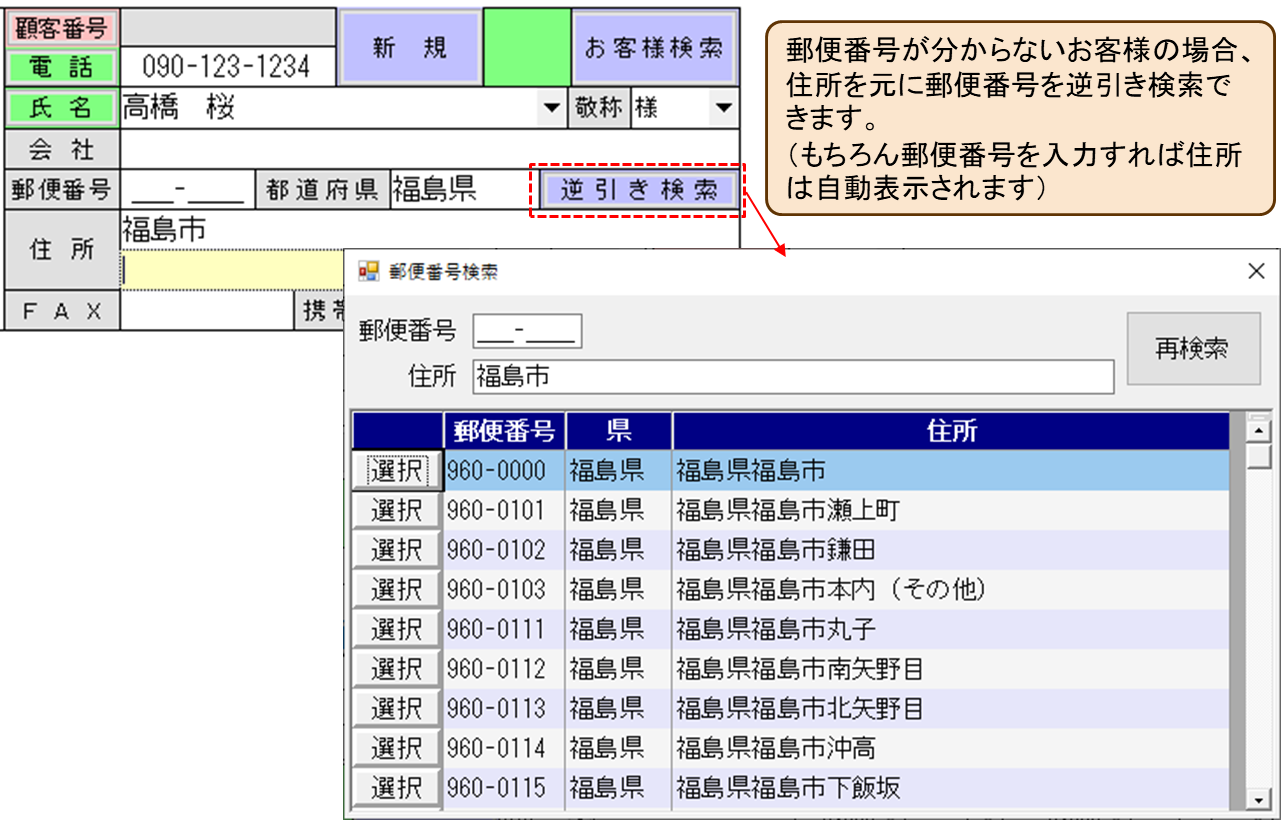Click the 郵便番号検索 dialog window icon

[x=369, y=271]
